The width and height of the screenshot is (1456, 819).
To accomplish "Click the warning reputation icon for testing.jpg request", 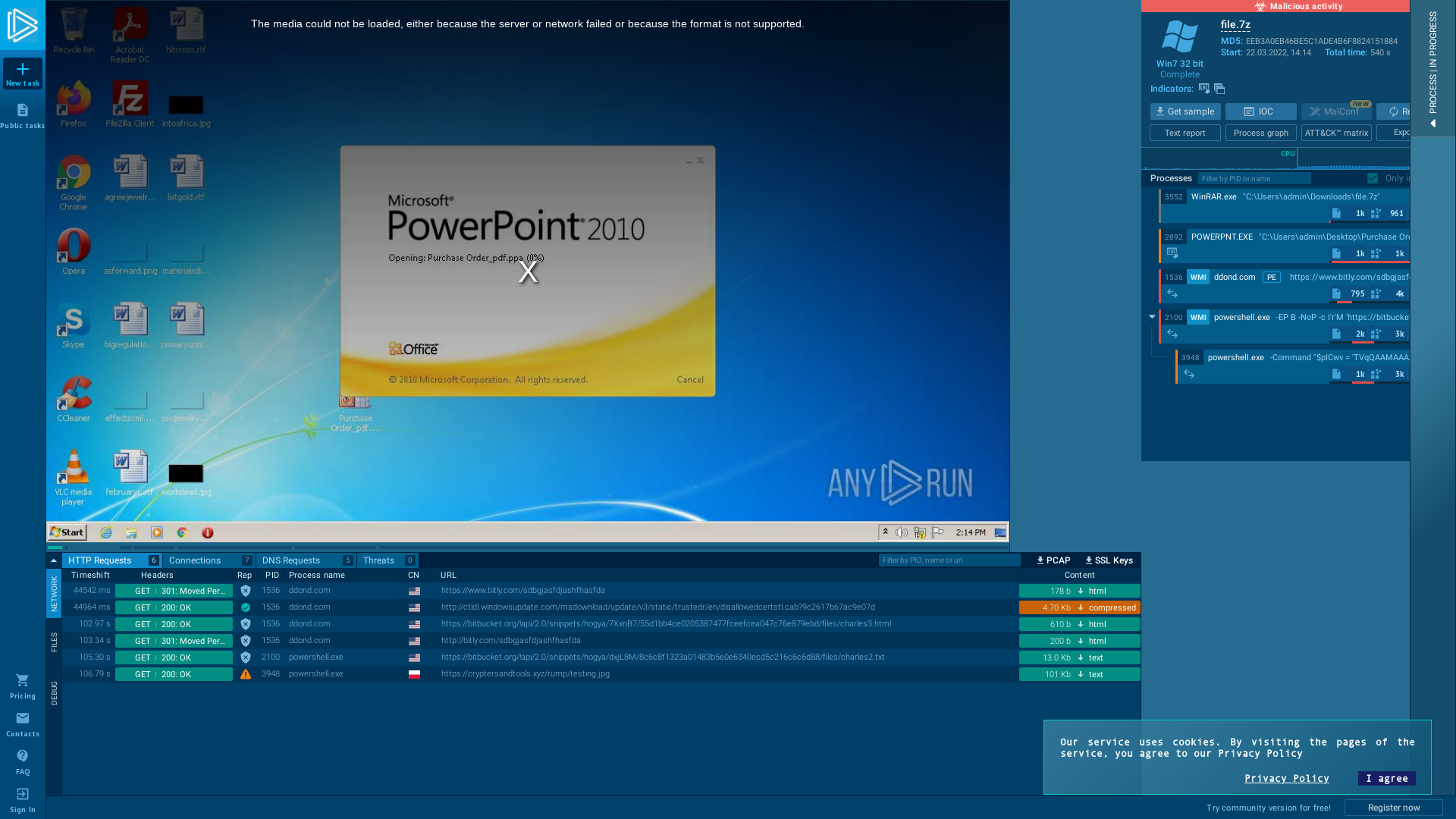I will point(246,674).
